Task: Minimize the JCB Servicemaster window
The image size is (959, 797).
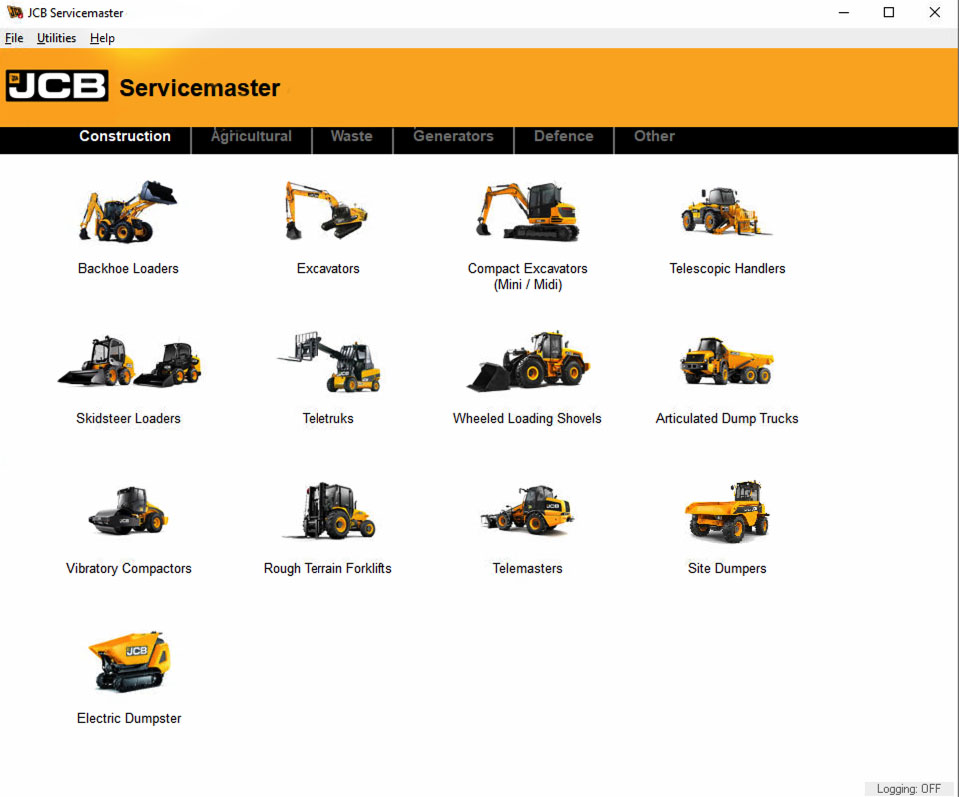Action: tap(844, 12)
